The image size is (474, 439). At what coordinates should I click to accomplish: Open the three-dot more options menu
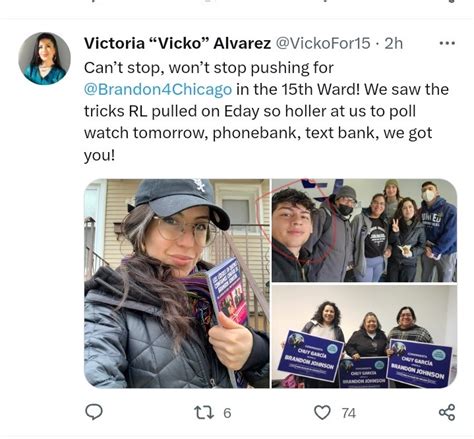pos(447,43)
